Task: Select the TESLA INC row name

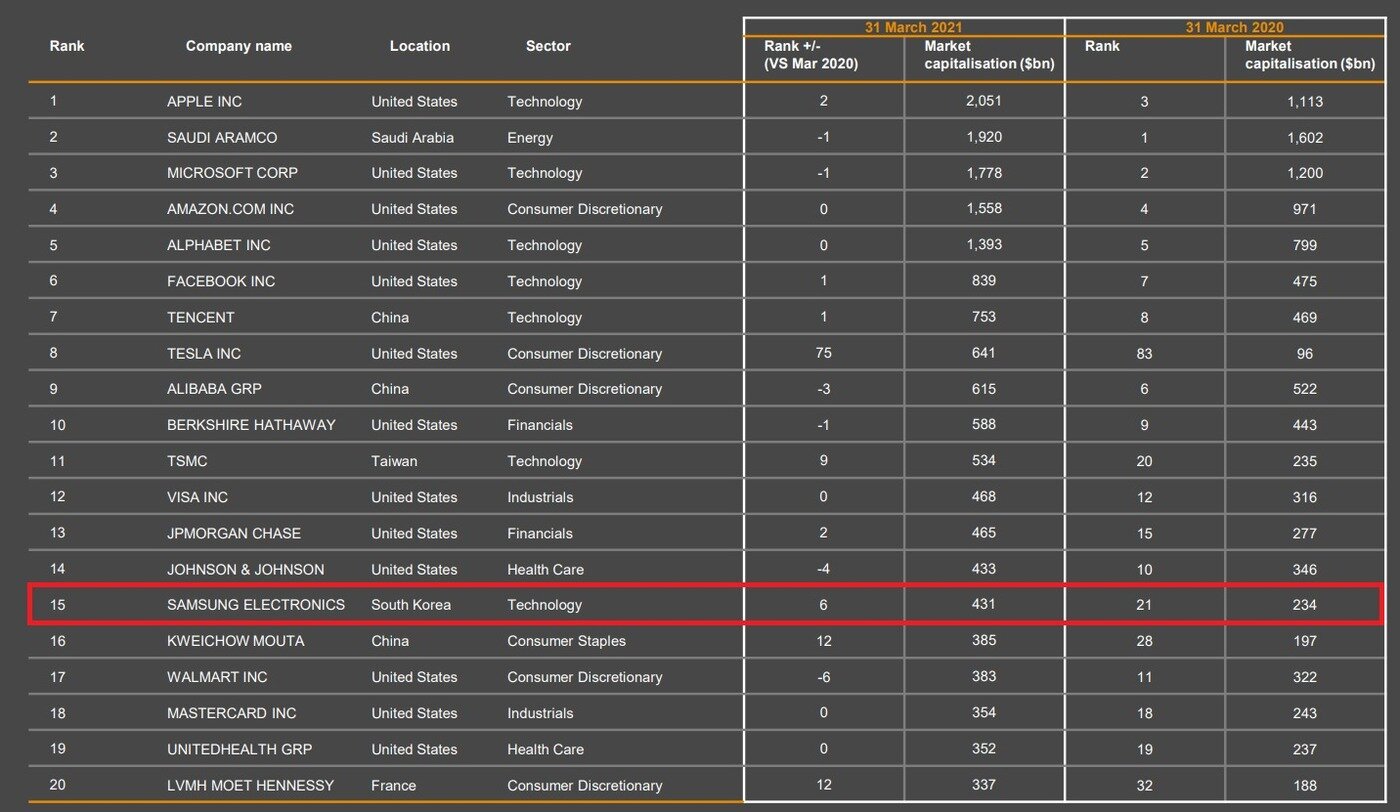Action: 204,353
